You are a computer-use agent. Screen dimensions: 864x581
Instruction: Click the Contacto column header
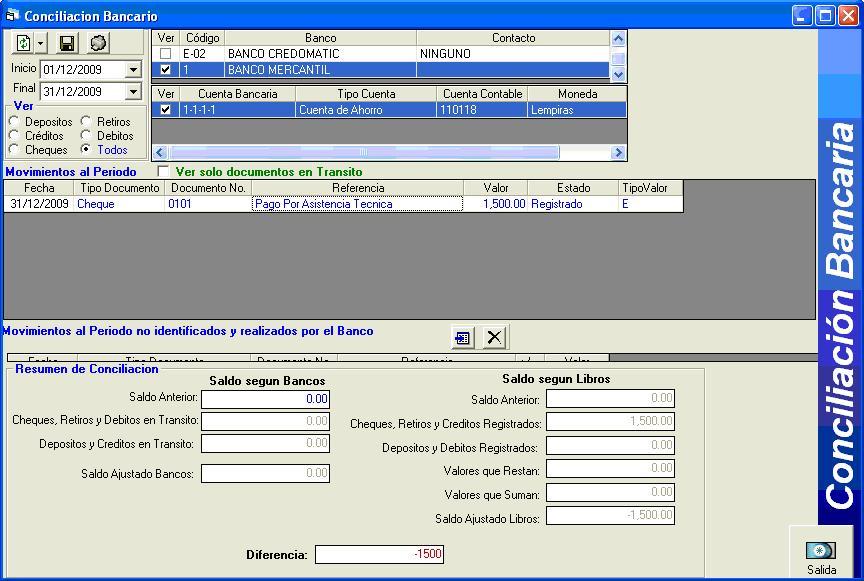pos(514,38)
